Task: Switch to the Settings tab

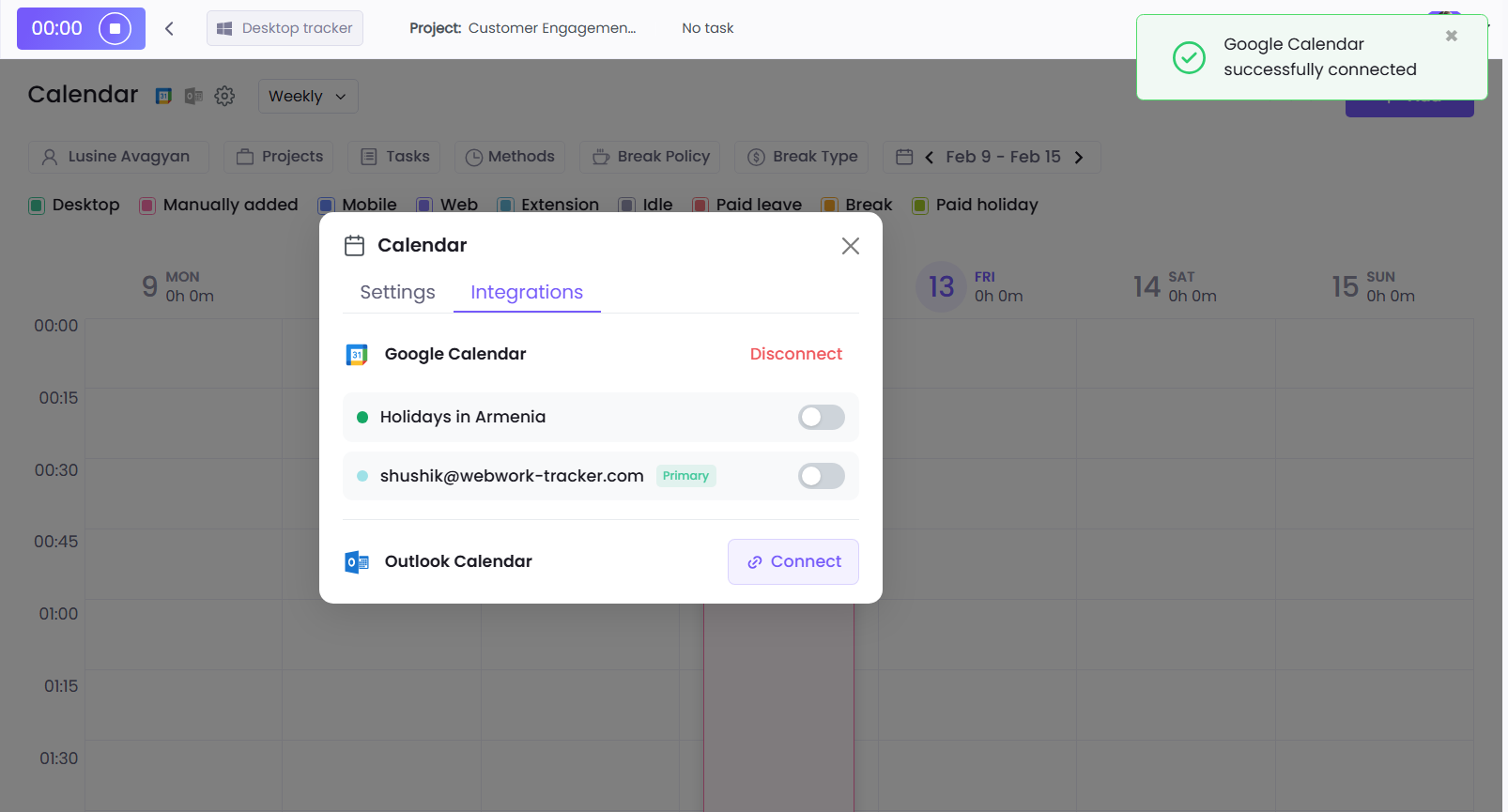Action: pyautogui.click(x=397, y=293)
